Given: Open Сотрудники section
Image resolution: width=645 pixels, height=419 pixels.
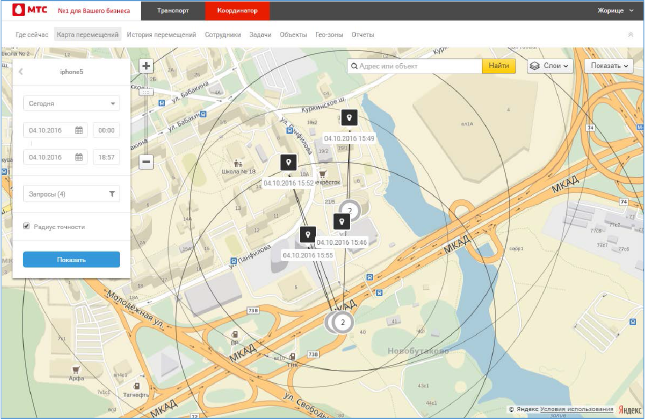Looking at the screenshot, I should (x=223, y=35).
